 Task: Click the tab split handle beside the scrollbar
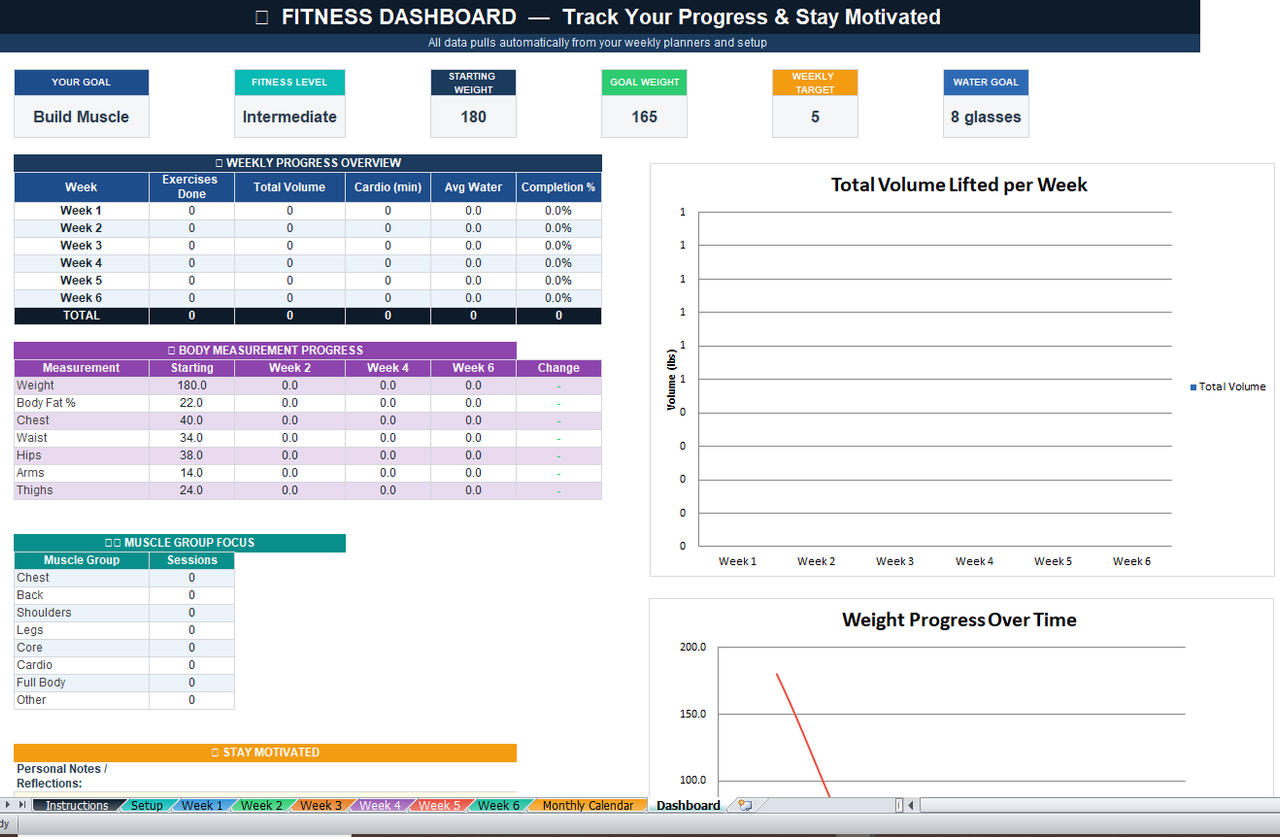tap(899, 805)
